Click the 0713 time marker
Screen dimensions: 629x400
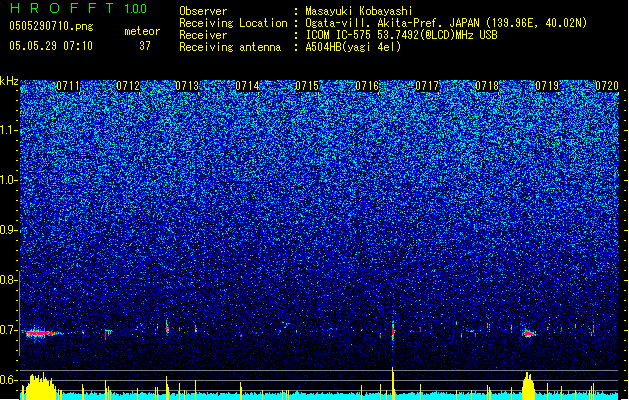pos(187,86)
